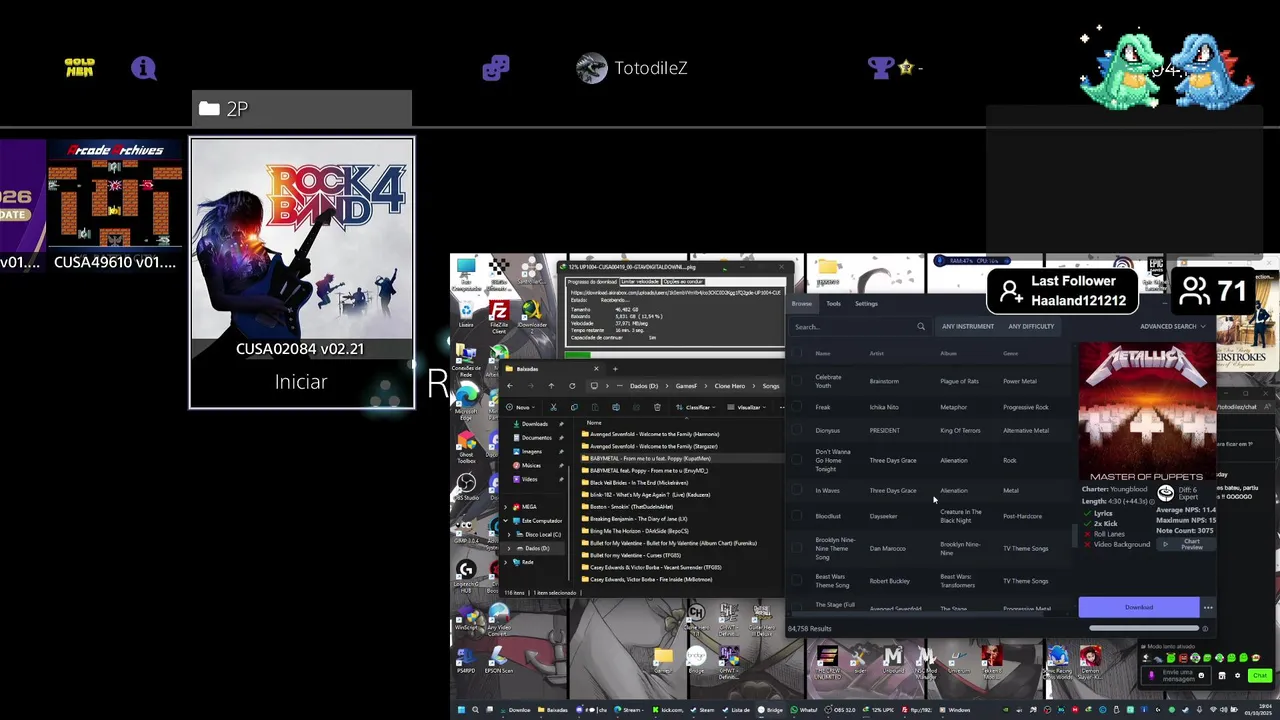Open the Any Instrument filter dropdown
Screen dimensions: 1280x720
(968, 326)
